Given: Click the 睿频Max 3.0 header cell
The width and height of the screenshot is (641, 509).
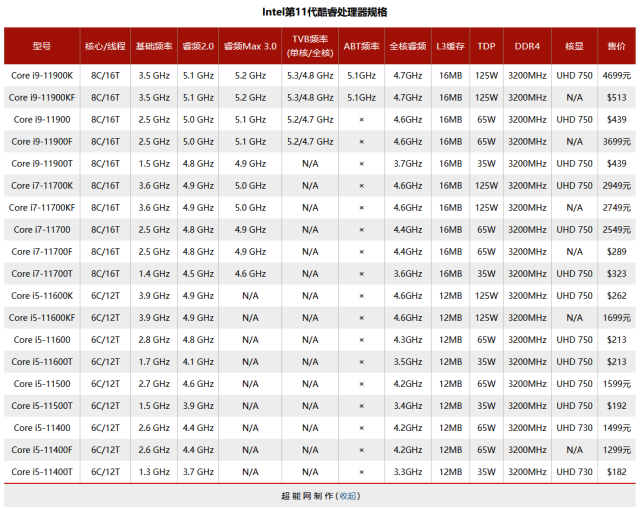Looking at the screenshot, I should tap(250, 46).
